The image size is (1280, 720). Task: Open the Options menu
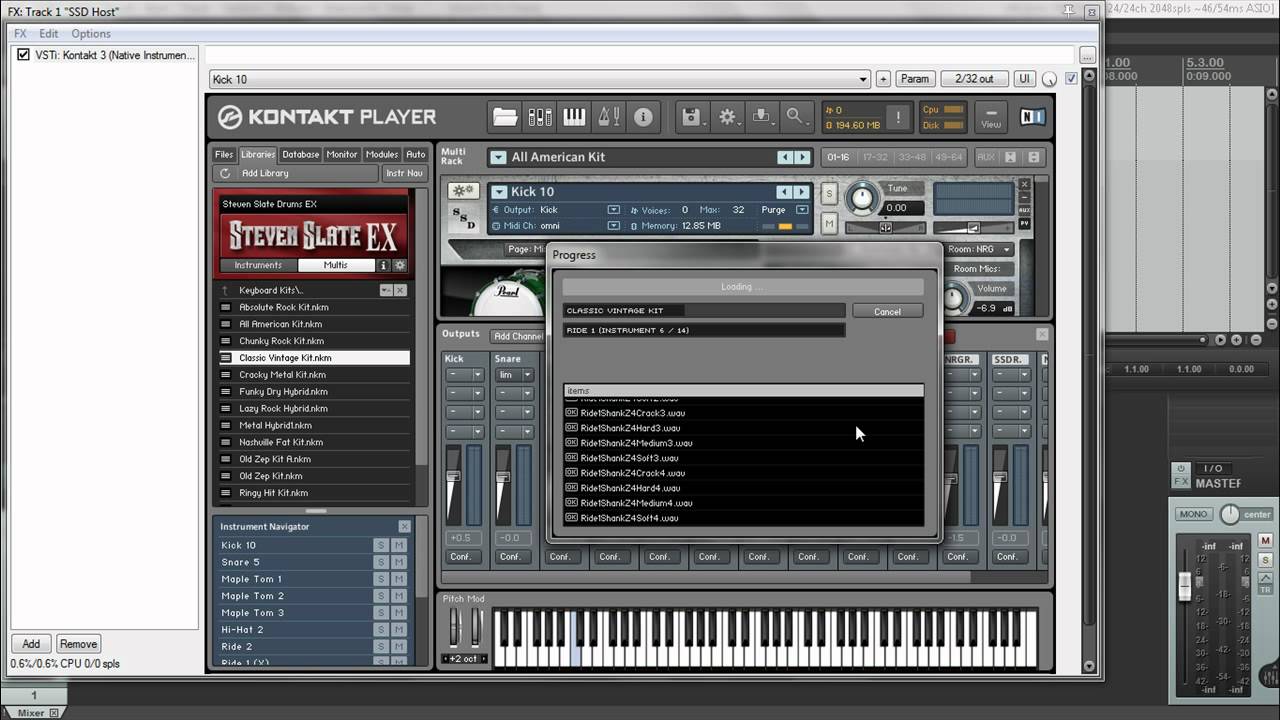coord(91,34)
